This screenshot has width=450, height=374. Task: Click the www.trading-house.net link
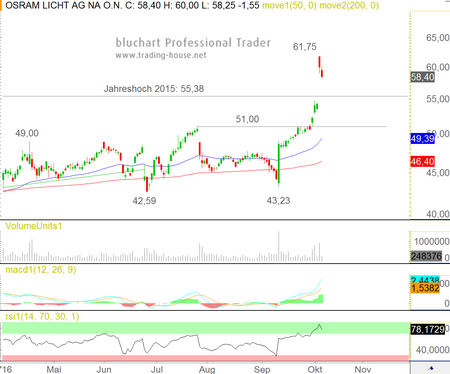161,55
